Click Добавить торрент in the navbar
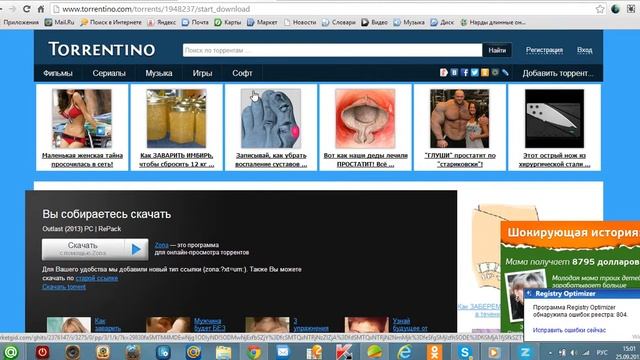The height and width of the screenshot is (360, 640). click(558, 73)
